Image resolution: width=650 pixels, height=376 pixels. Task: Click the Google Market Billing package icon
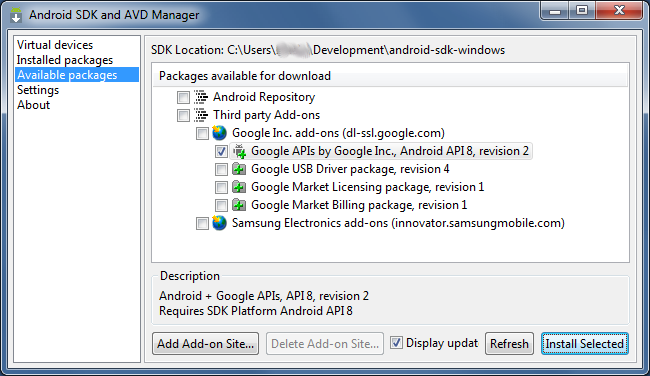click(x=239, y=205)
